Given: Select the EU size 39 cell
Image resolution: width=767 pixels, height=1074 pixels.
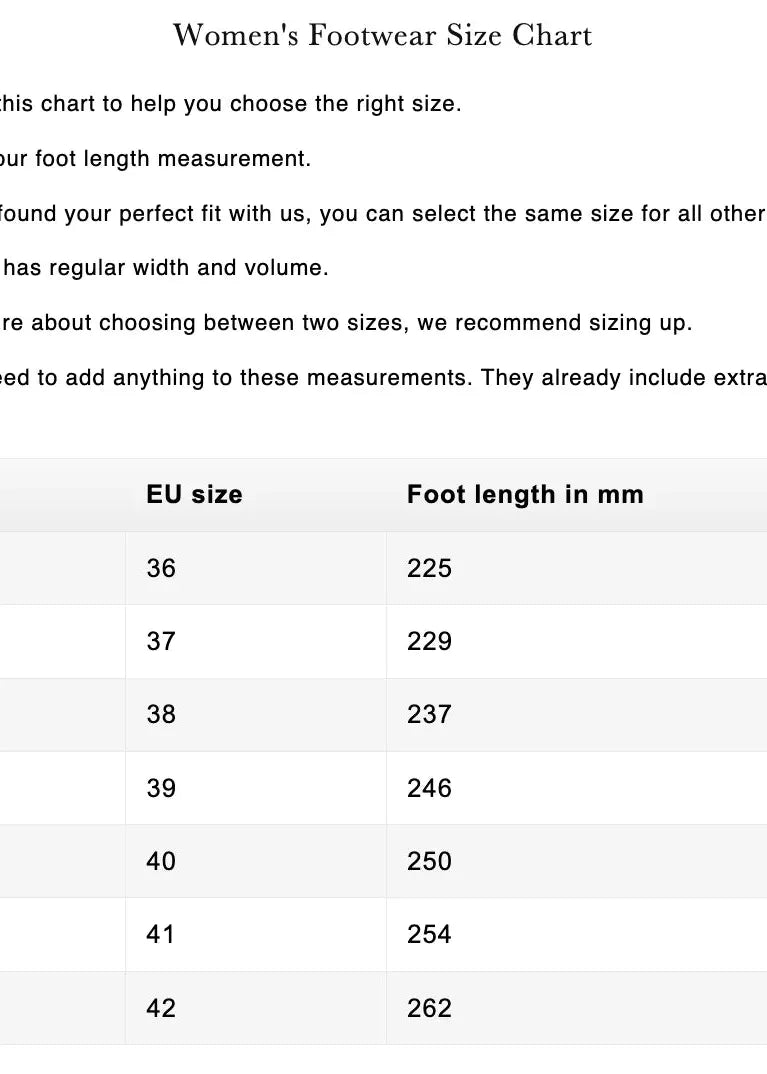Looking at the screenshot, I should 161,788.
